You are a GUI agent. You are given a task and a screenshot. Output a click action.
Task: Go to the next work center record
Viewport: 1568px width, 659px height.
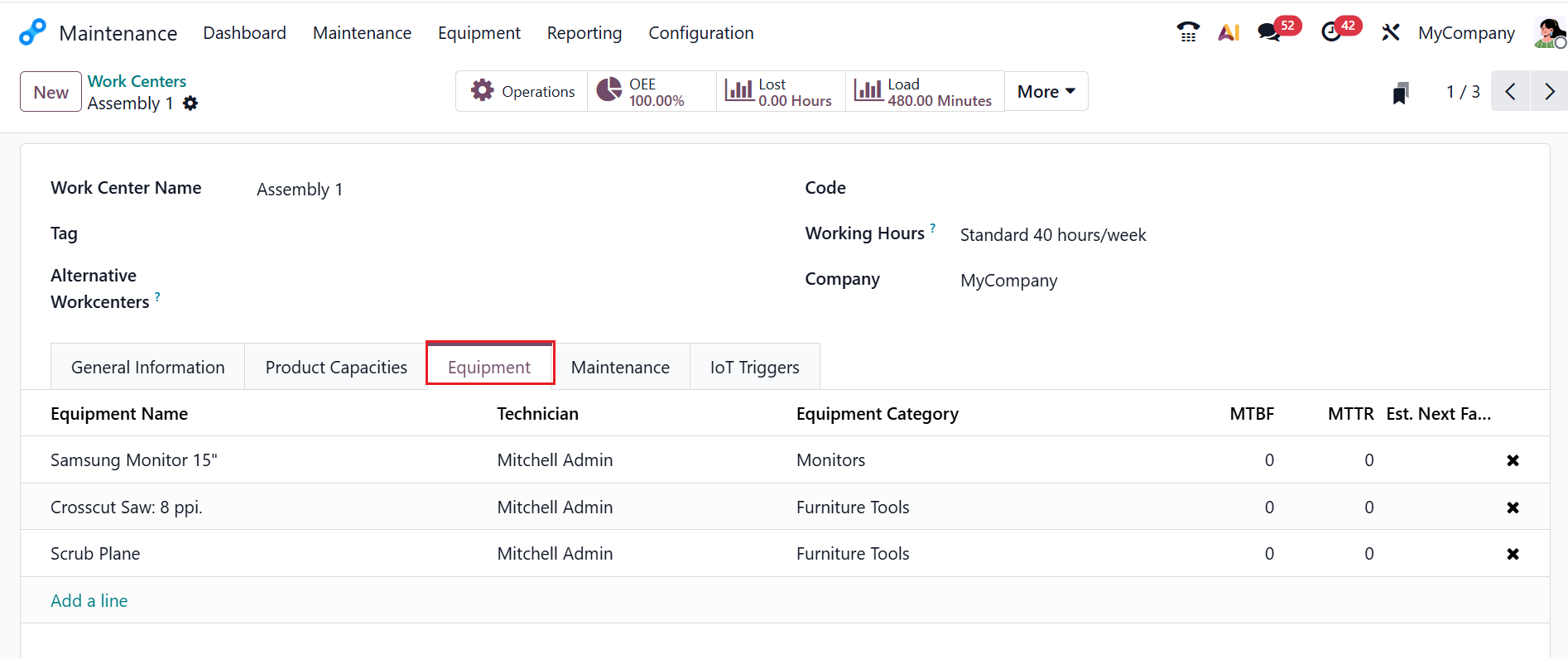(1549, 91)
